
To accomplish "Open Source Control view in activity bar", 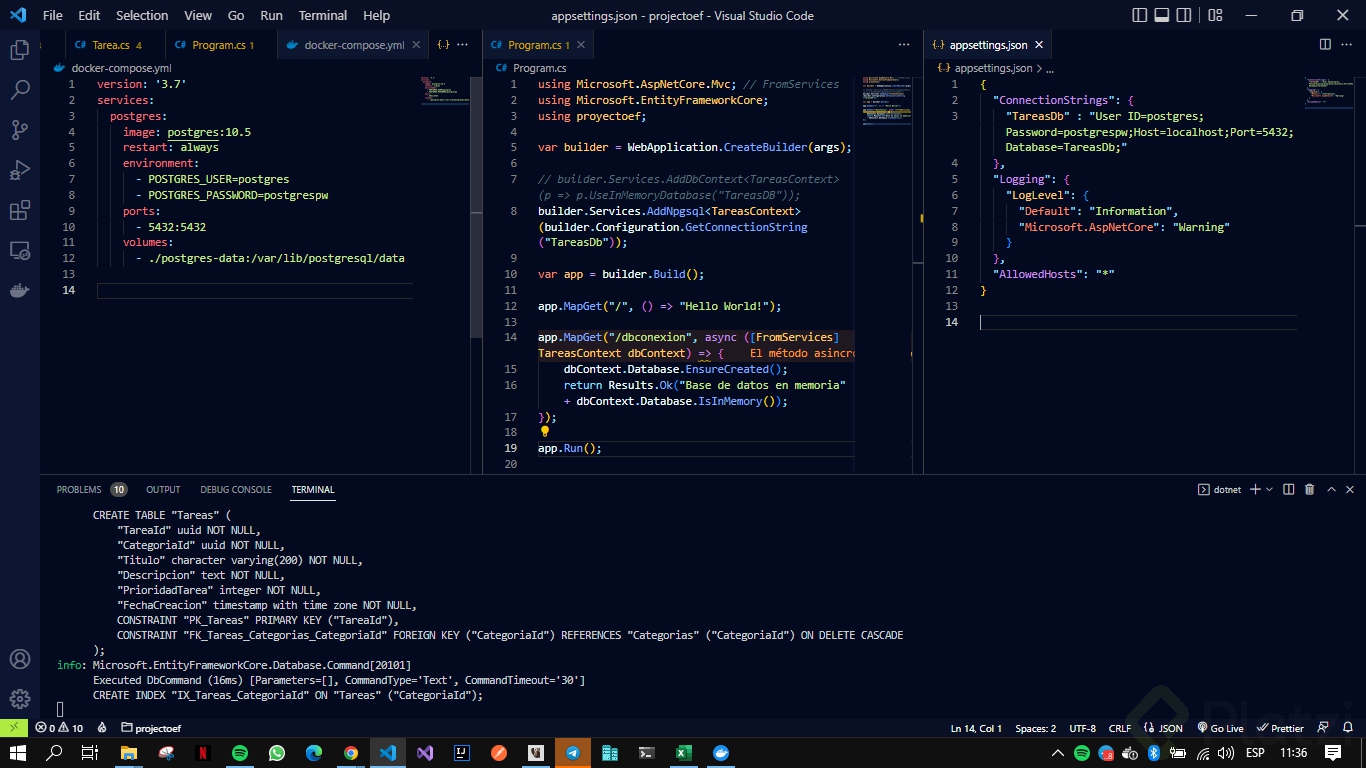I will pyautogui.click(x=19, y=130).
